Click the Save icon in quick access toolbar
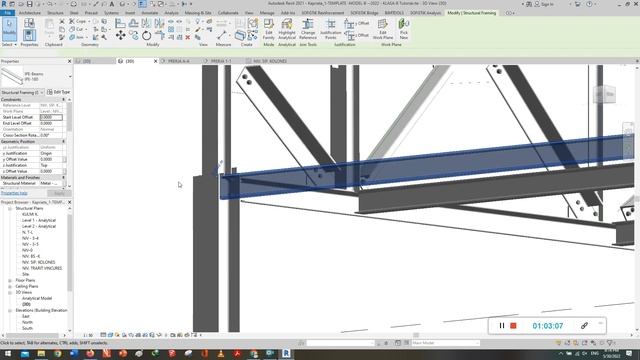 (29, 4)
